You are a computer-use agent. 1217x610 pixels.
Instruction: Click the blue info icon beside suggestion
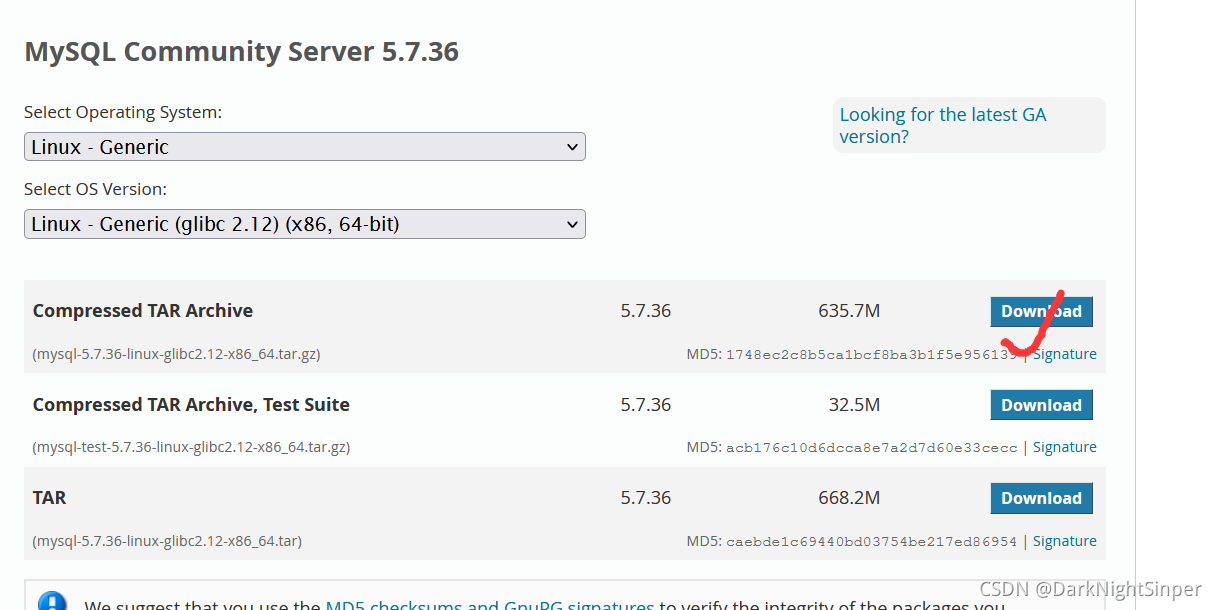pos(52,602)
